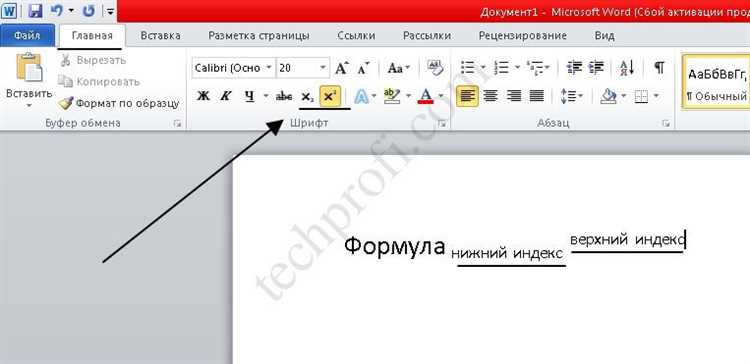
Task: Click the Save icon in quick access toolbar
Action: click(36, 11)
